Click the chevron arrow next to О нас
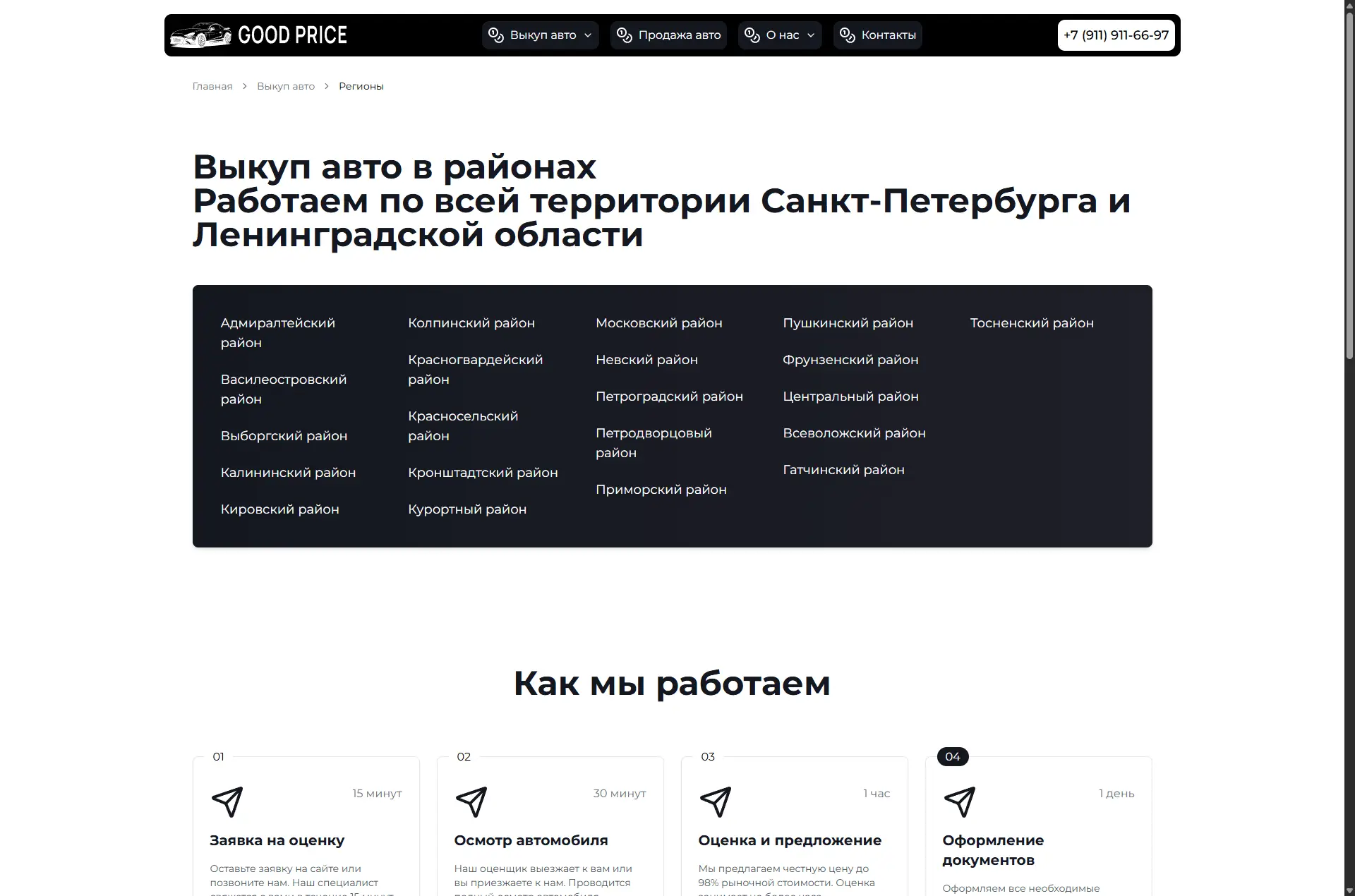Image resolution: width=1355 pixels, height=896 pixels. 810,35
